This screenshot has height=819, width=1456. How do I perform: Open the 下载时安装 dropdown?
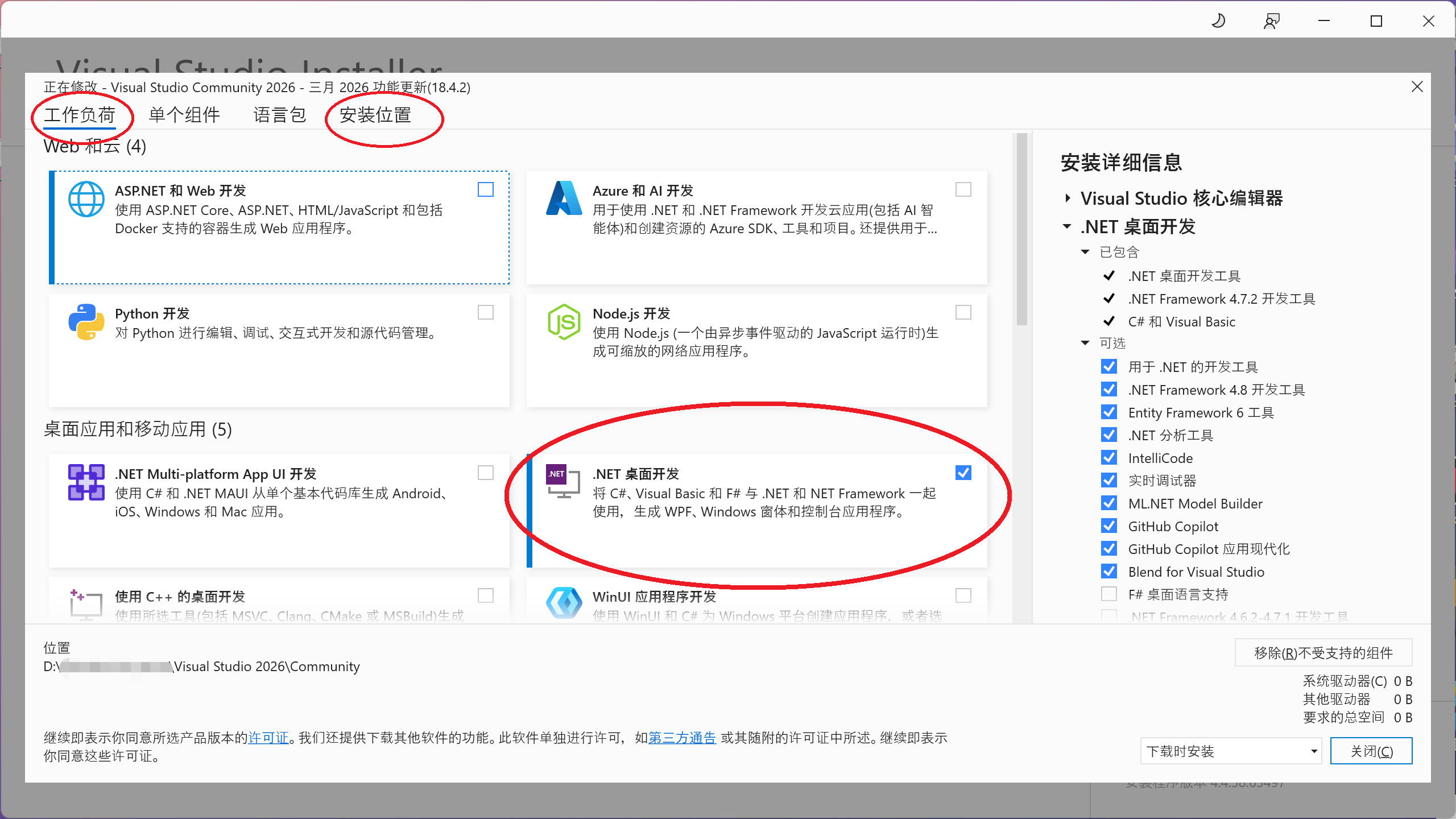click(1231, 751)
